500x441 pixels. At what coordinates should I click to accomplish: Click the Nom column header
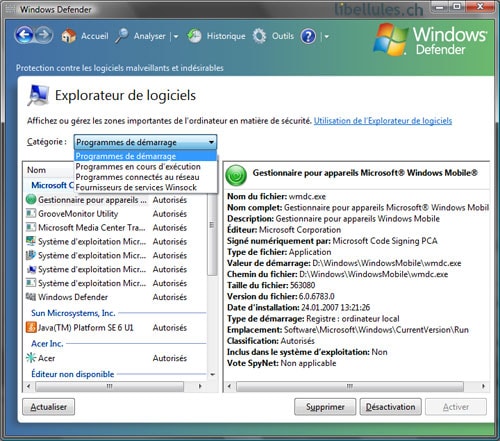48,170
